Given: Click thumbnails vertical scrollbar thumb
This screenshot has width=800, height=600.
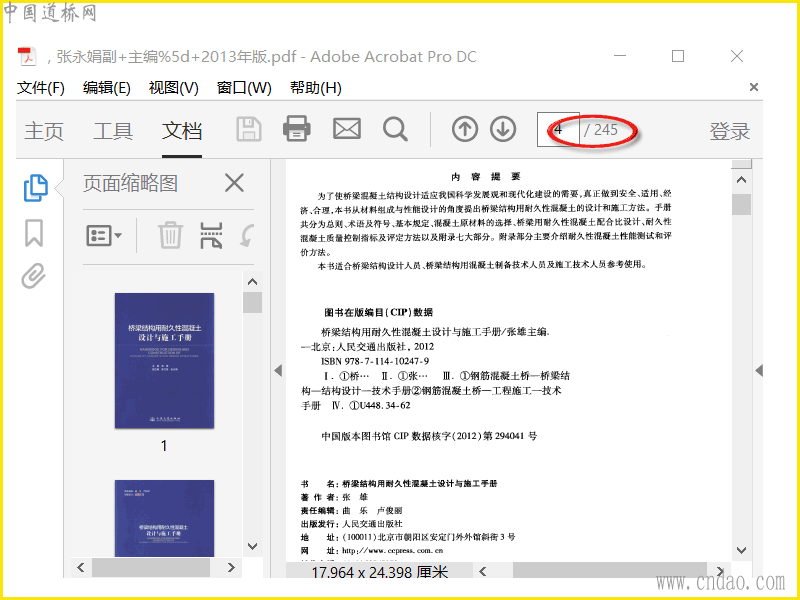Looking at the screenshot, I should pyautogui.click(x=253, y=302).
